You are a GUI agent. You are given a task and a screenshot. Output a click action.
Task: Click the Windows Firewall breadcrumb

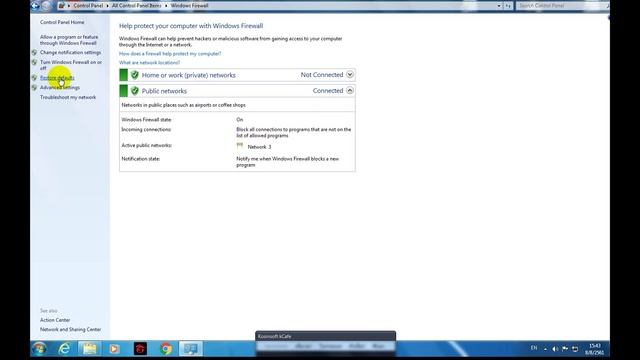(189, 6)
